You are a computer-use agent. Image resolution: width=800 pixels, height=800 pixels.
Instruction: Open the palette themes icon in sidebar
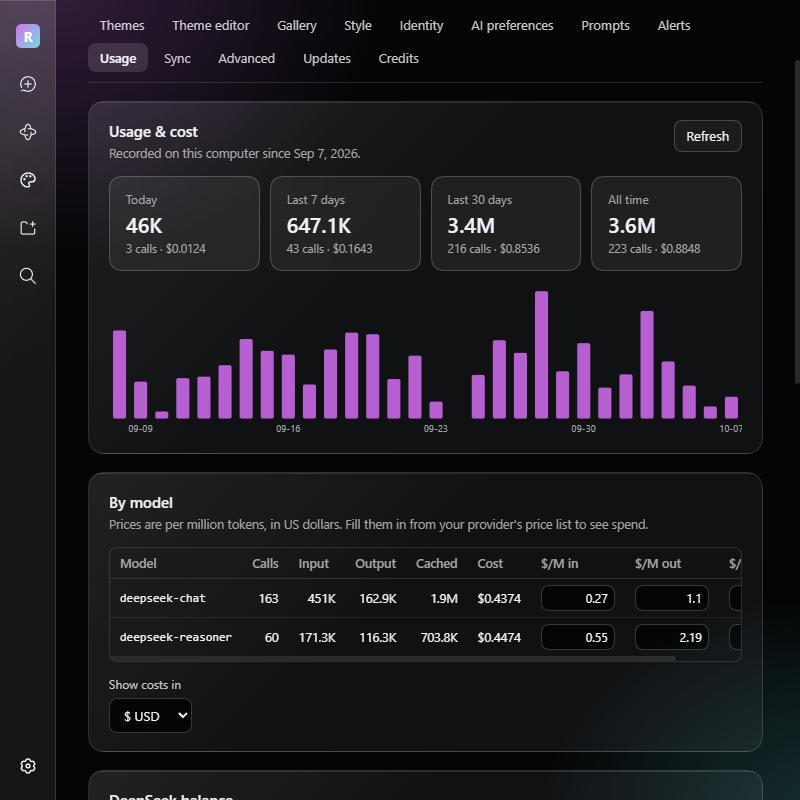28,180
